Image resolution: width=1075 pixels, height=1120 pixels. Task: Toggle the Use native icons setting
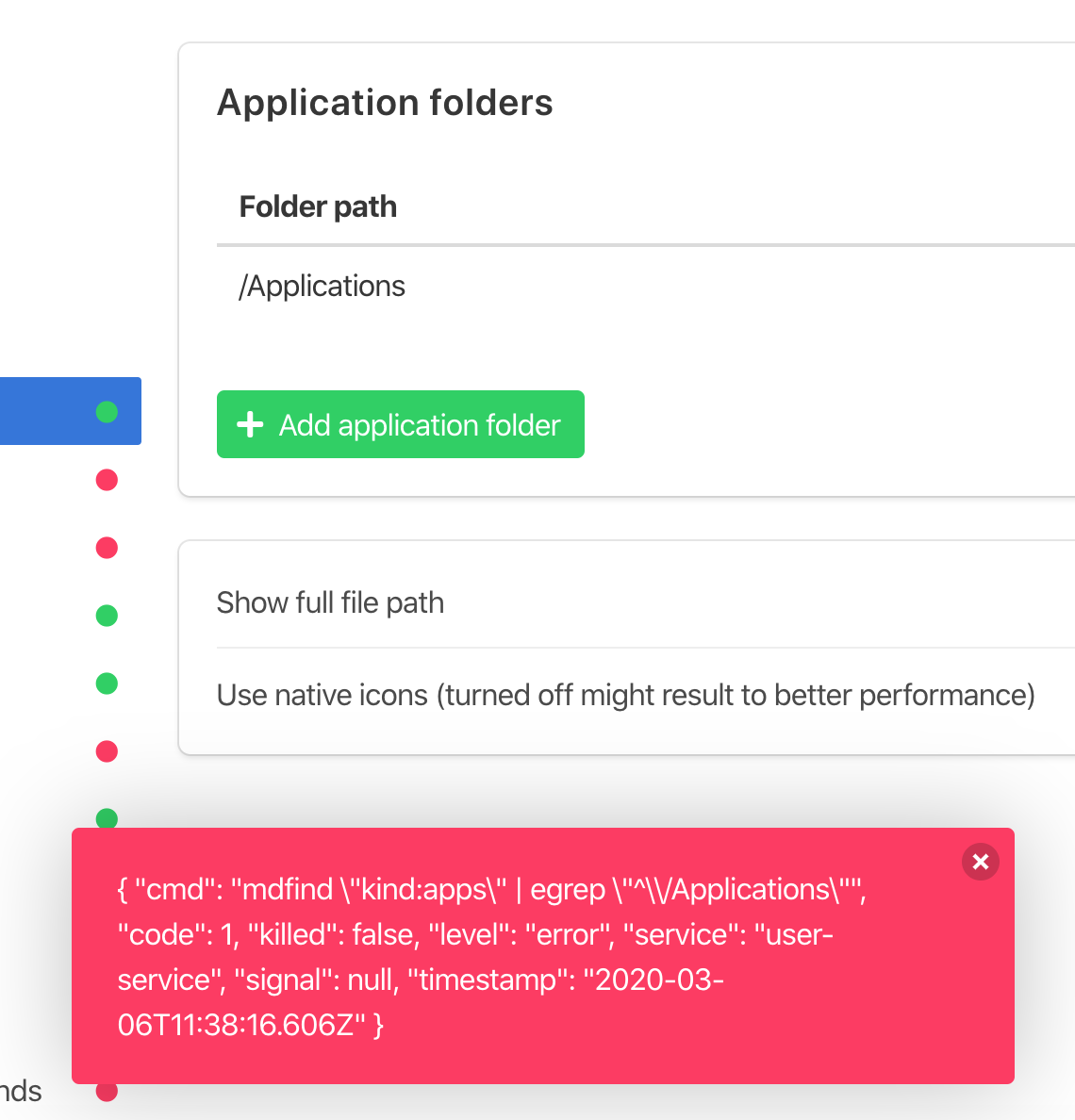click(646, 695)
